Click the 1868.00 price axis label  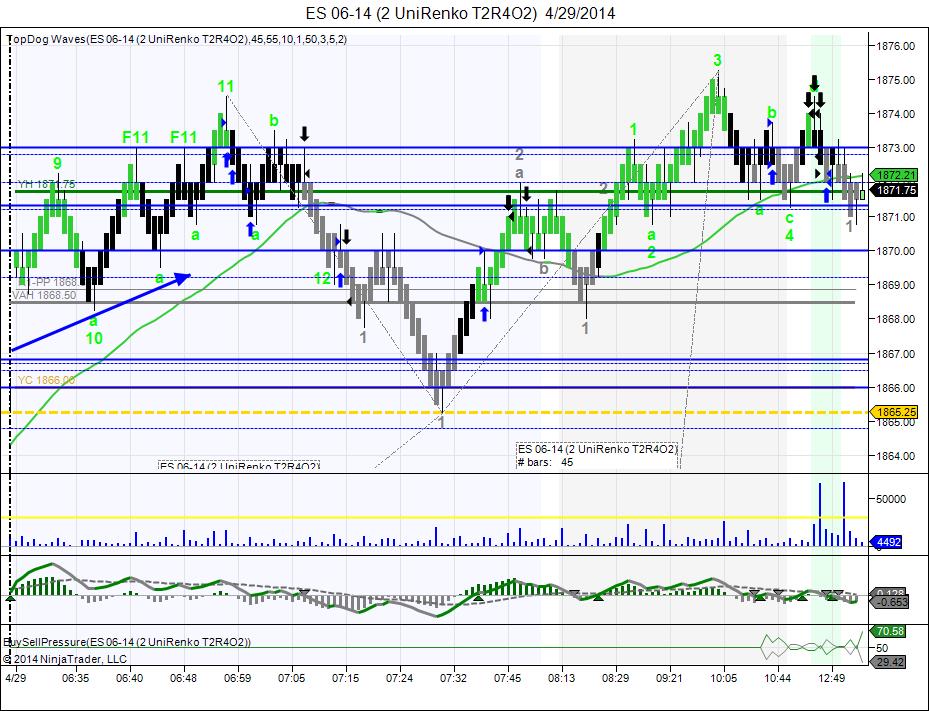(895, 319)
